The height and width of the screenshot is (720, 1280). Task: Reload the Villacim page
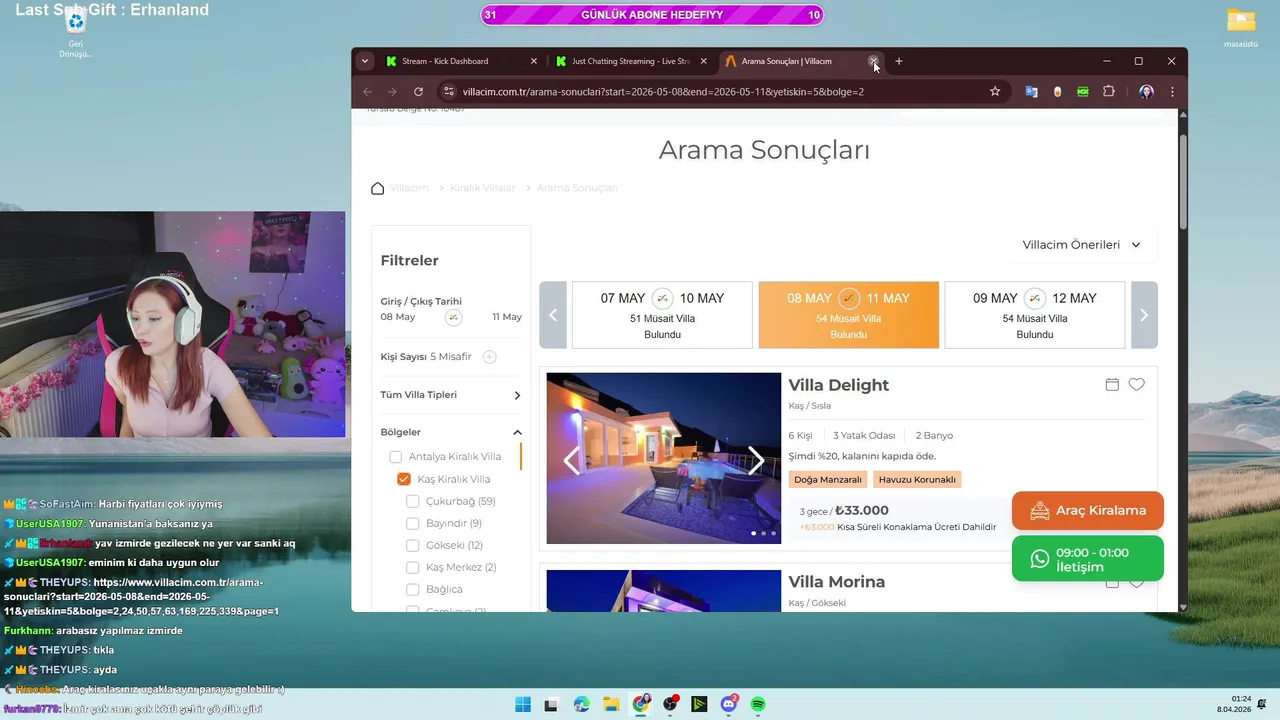[418, 91]
